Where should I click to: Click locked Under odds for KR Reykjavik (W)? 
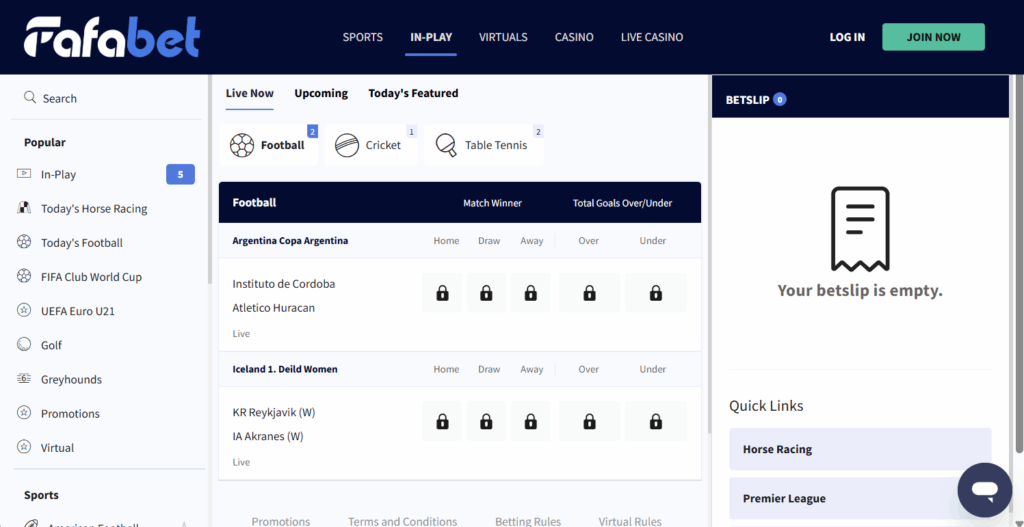[656, 421]
